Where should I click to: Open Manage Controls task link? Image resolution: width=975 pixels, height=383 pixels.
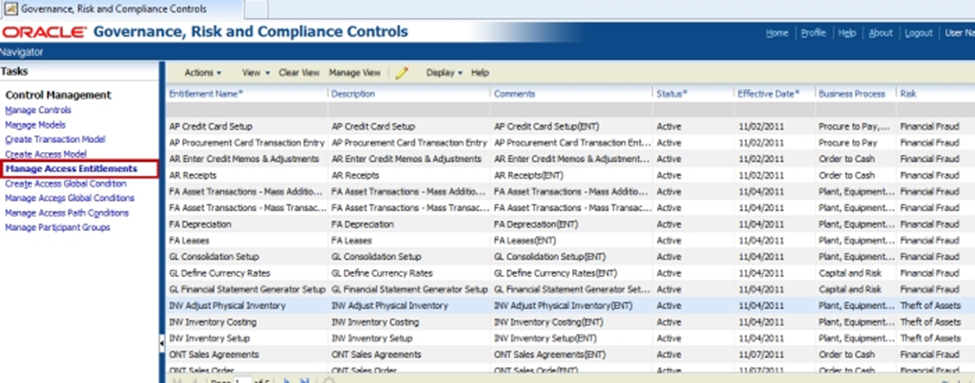pos(38,110)
